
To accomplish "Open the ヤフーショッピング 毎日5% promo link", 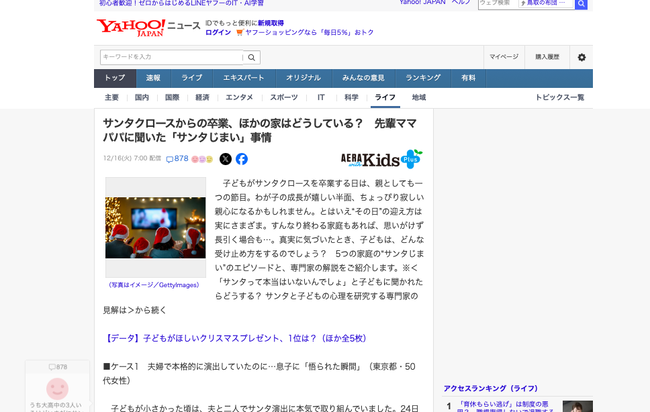I will click(x=309, y=32).
